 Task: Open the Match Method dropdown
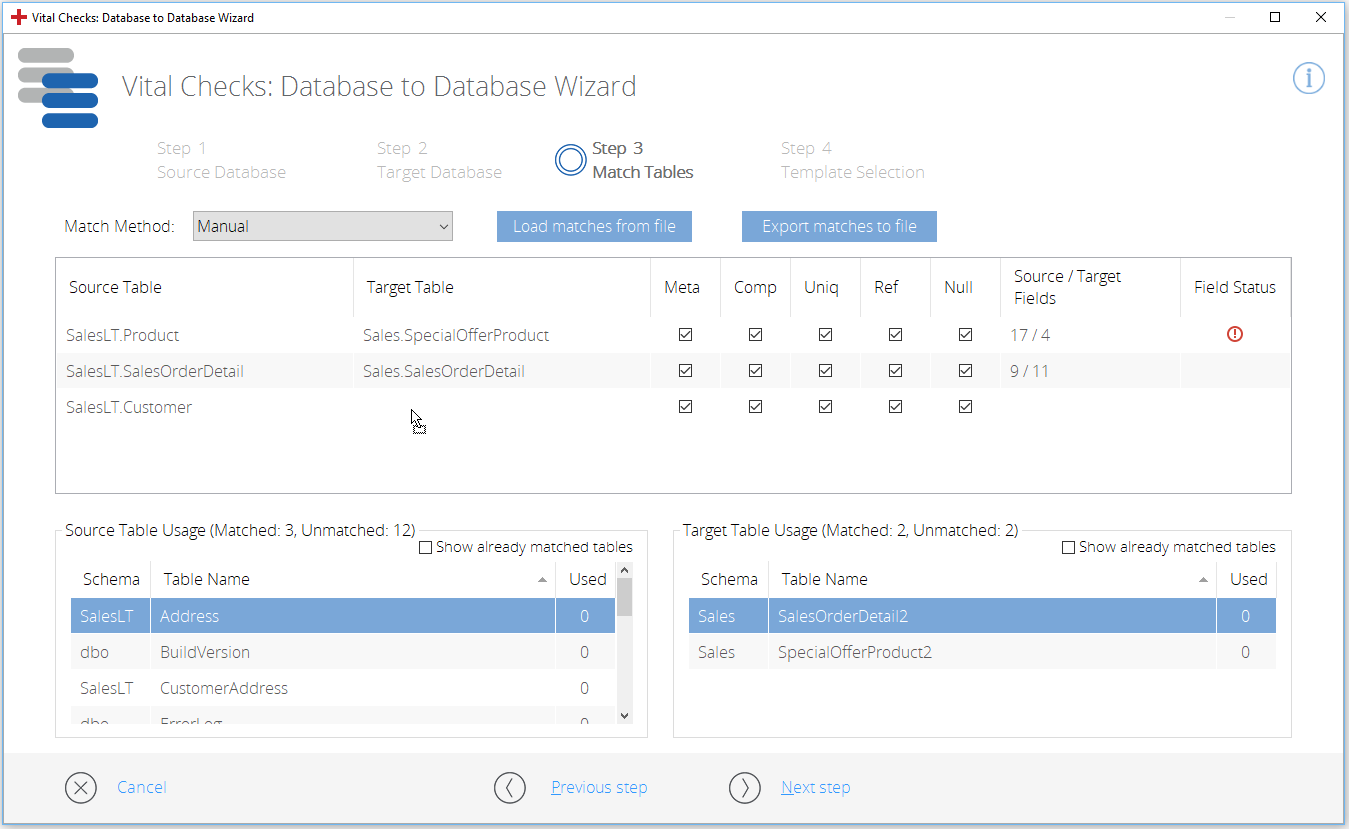pyautogui.click(x=323, y=226)
